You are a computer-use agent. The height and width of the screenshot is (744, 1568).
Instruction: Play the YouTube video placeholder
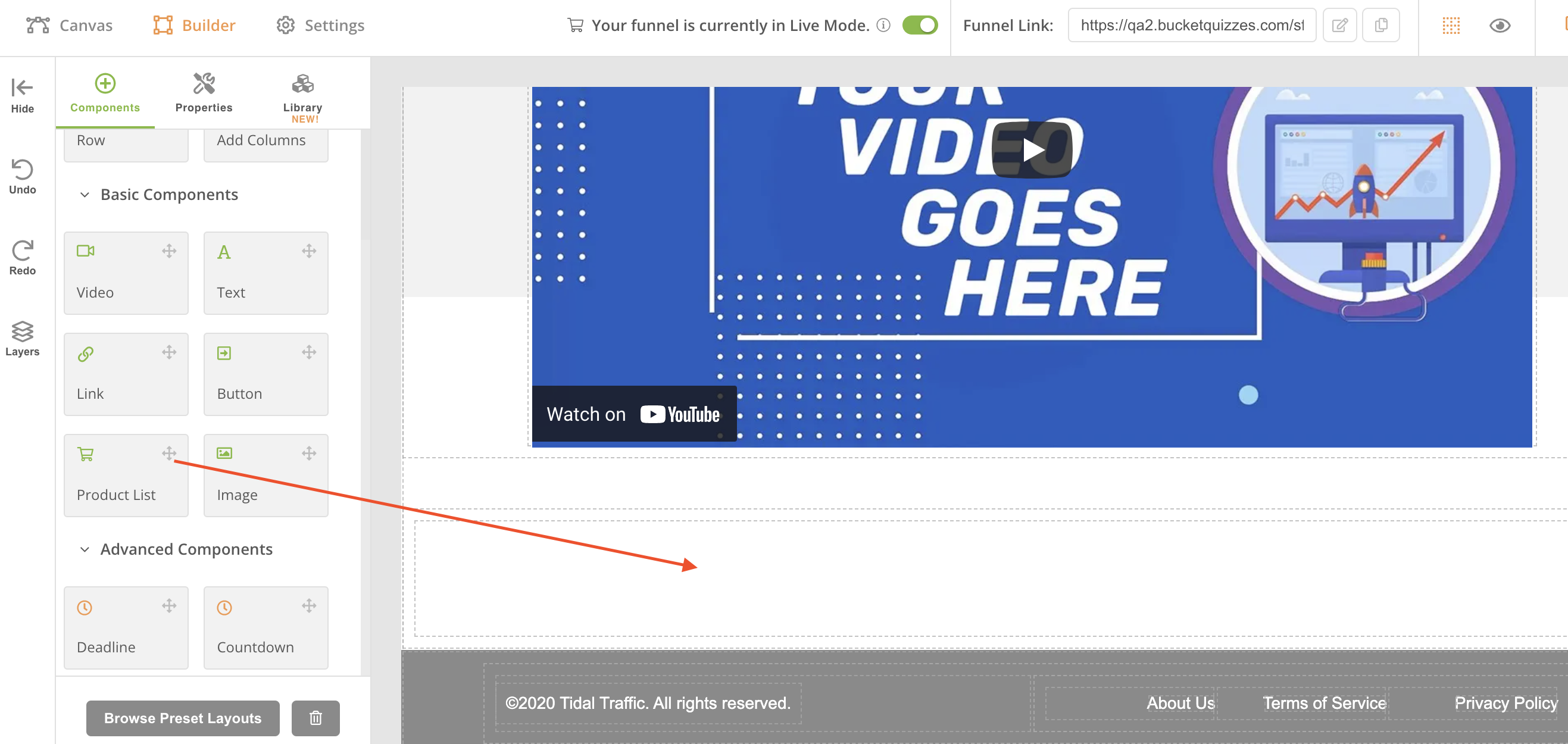tap(1032, 150)
